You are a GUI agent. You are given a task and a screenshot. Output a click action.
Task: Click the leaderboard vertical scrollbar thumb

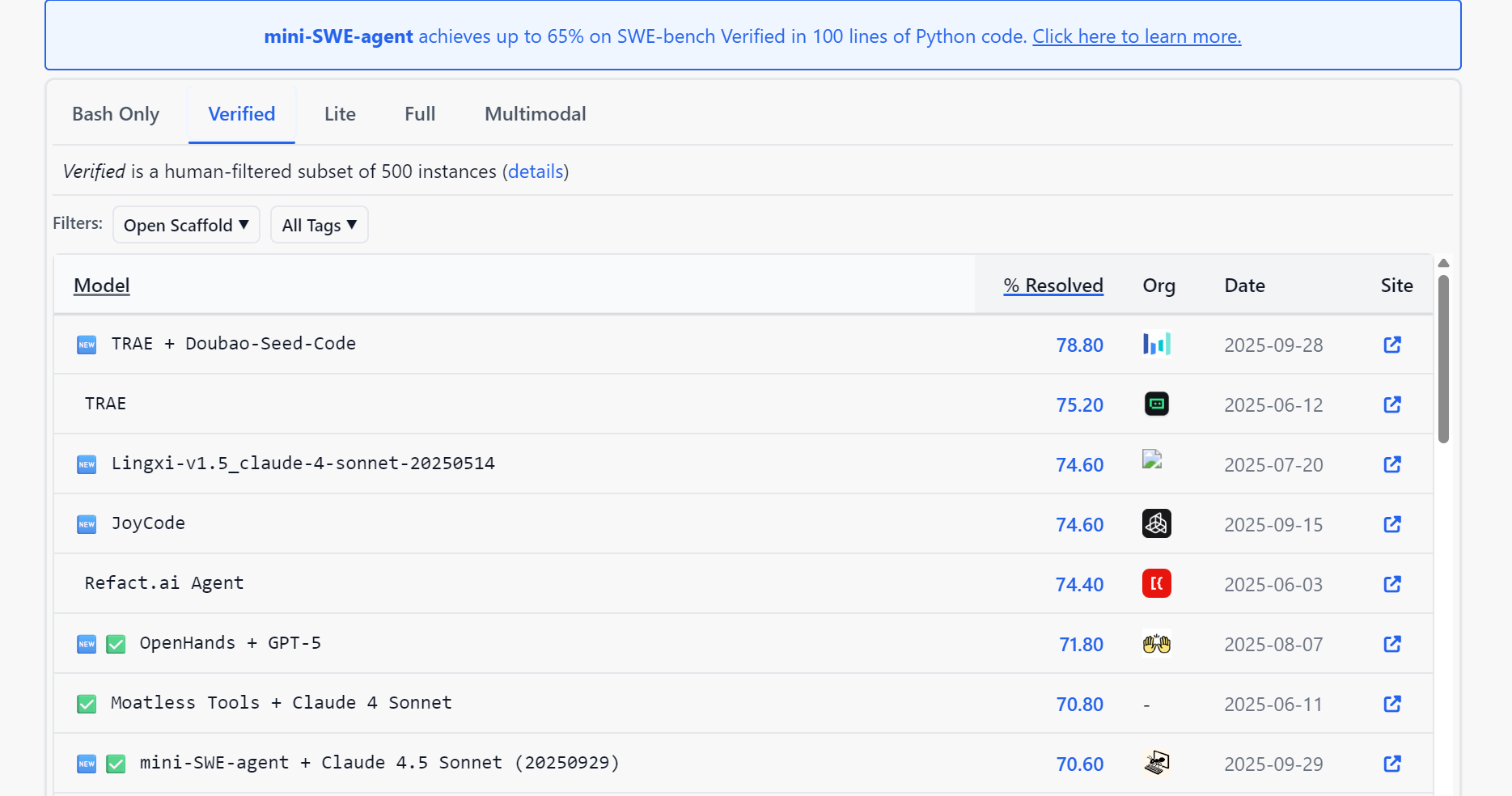1443,359
